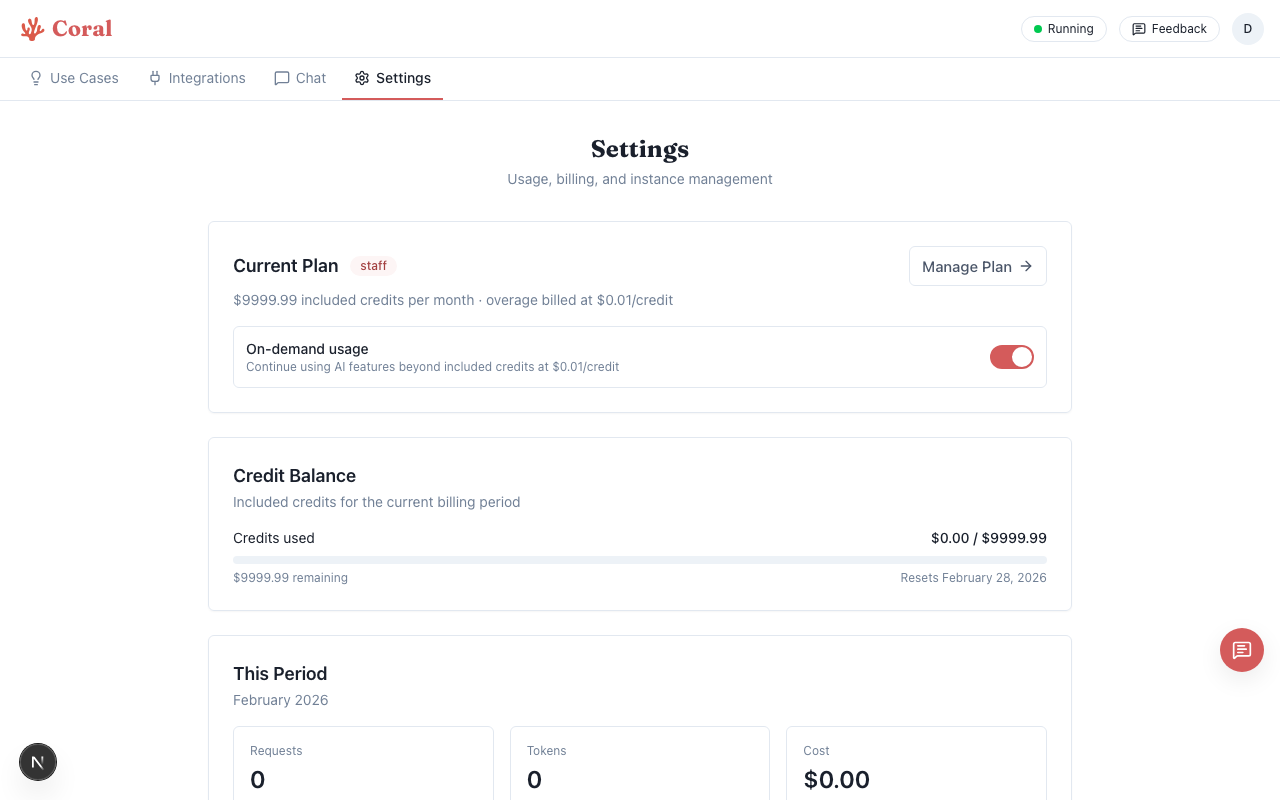Click the Manage Plan button
Viewport: 1280px width, 800px height.
977,266
